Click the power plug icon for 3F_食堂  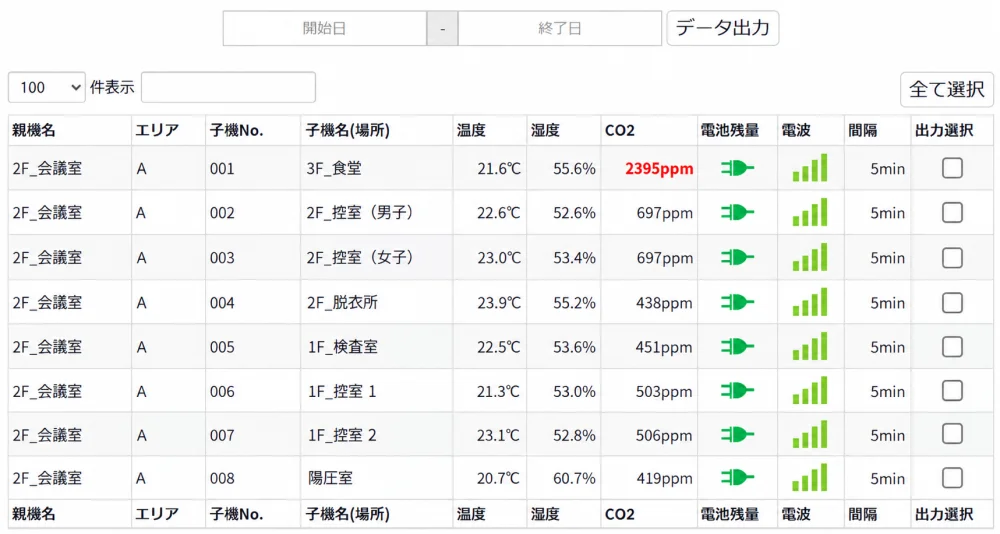[x=737, y=168]
